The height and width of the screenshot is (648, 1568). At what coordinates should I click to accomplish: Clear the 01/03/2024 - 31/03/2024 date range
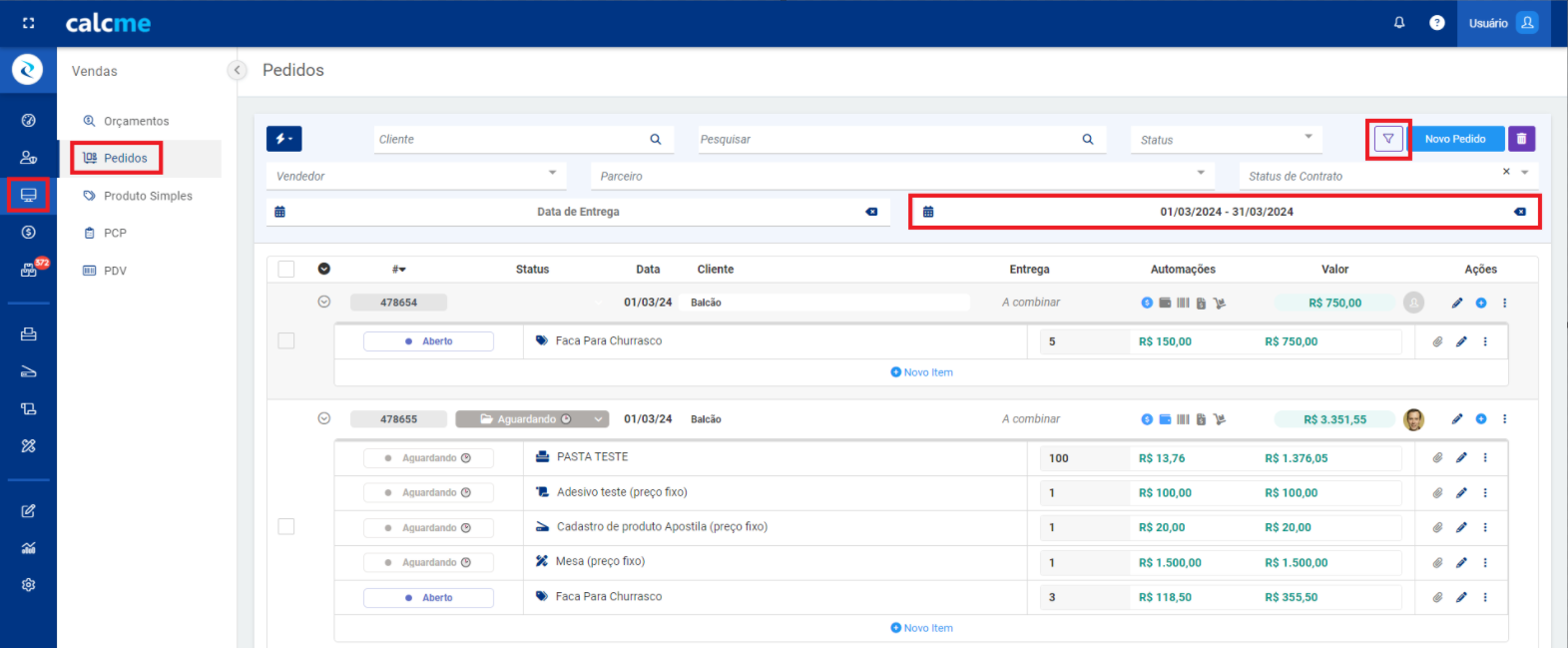1519,212
